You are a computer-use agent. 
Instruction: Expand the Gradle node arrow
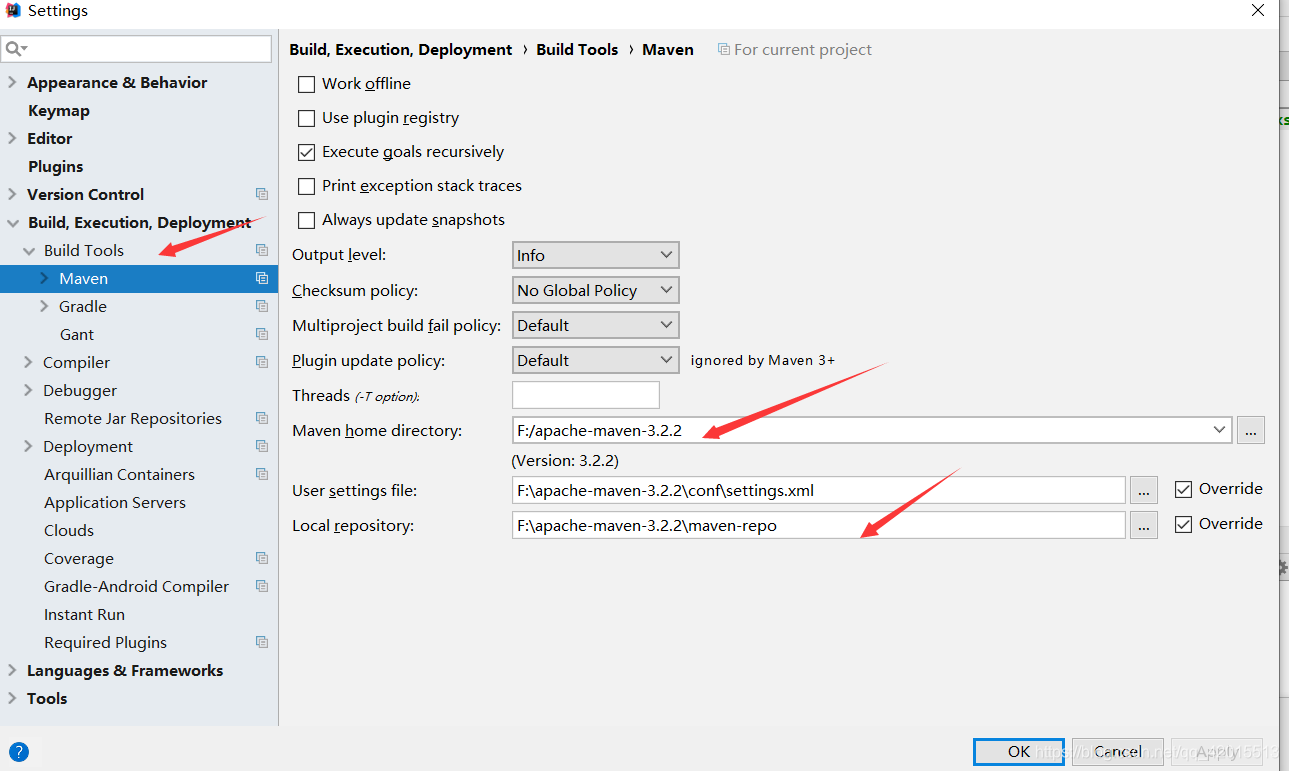point(44,306)
